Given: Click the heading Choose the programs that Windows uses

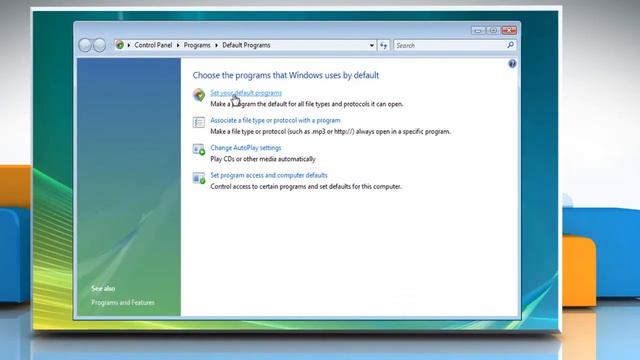Looking at the screenshot, I should click(286, 75).
